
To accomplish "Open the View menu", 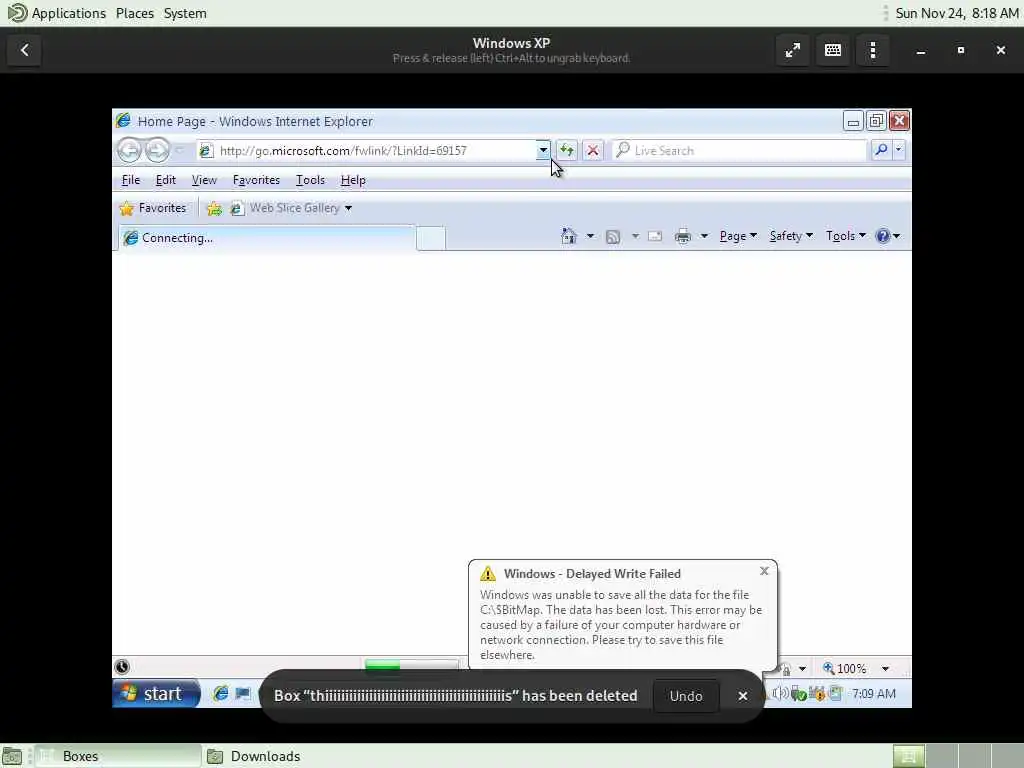I will pos(204,180).
